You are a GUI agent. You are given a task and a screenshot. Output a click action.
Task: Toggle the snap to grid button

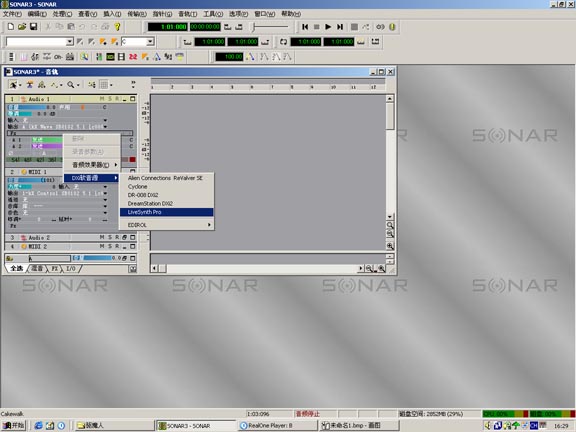[x=104, y=85]
